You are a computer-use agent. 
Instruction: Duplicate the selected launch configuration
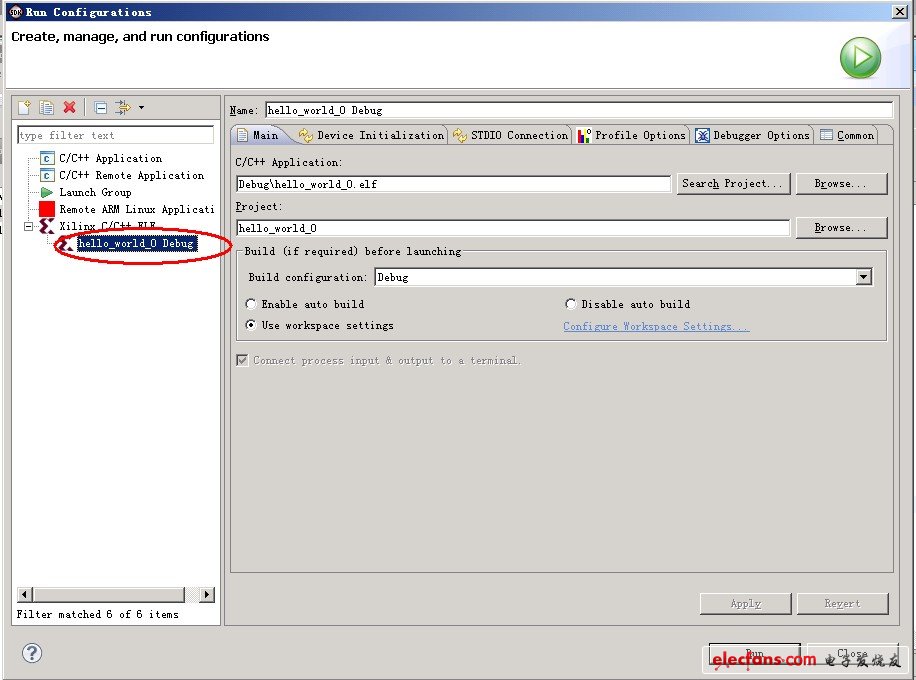(x=46, y=107)
